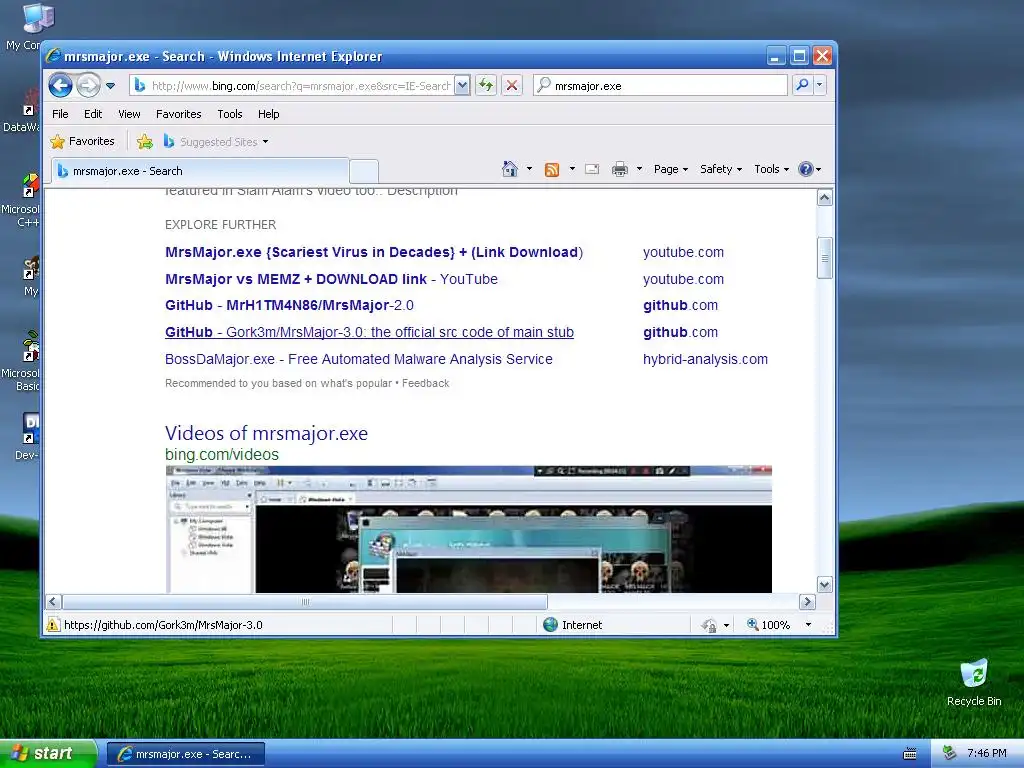Image resolution: width=1024 pixels, height=768 pixels.
Task: Expand the Print dropdown arrow
Action: pos(639,169)
